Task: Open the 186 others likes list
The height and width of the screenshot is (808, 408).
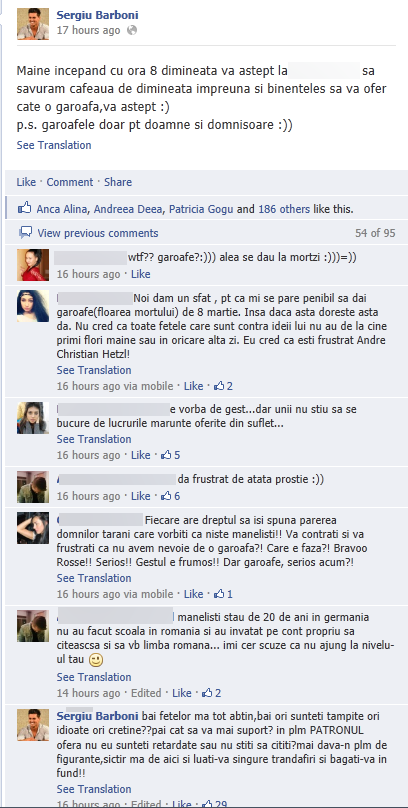Action: [284, 209]
